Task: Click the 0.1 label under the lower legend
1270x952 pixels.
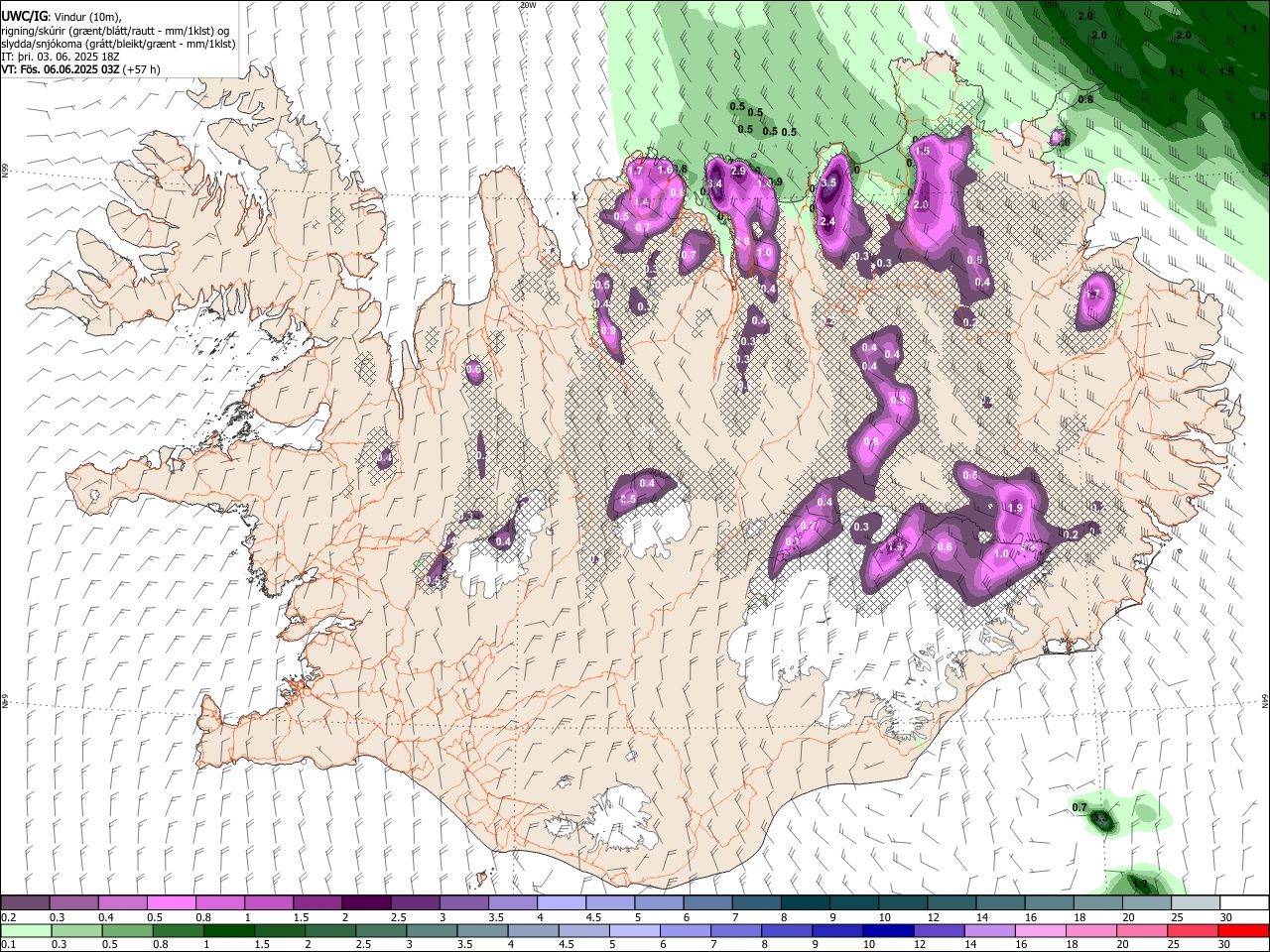Action: coord(8,946)
